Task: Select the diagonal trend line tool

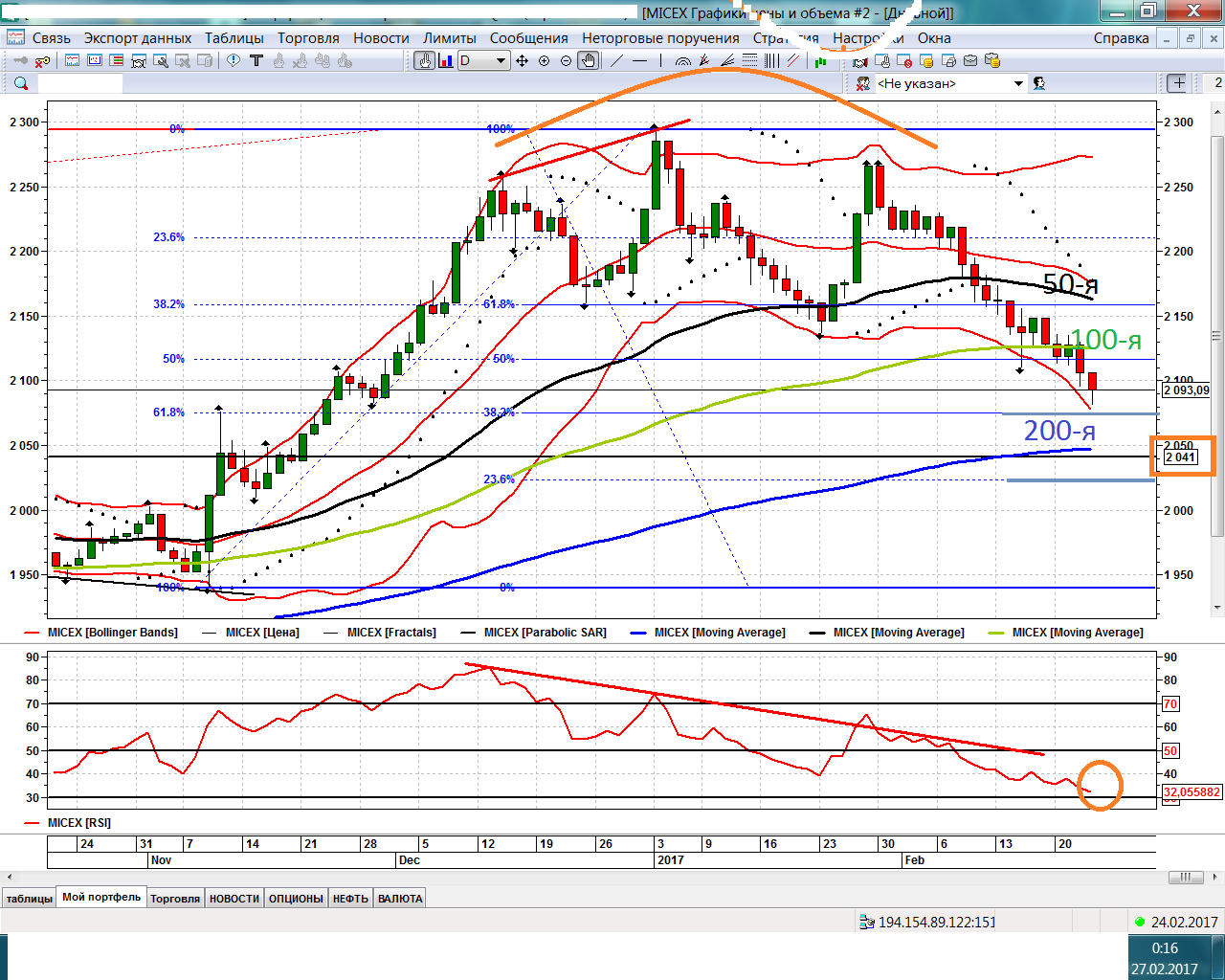Action: pyautogui.click(x=616, y=60)
